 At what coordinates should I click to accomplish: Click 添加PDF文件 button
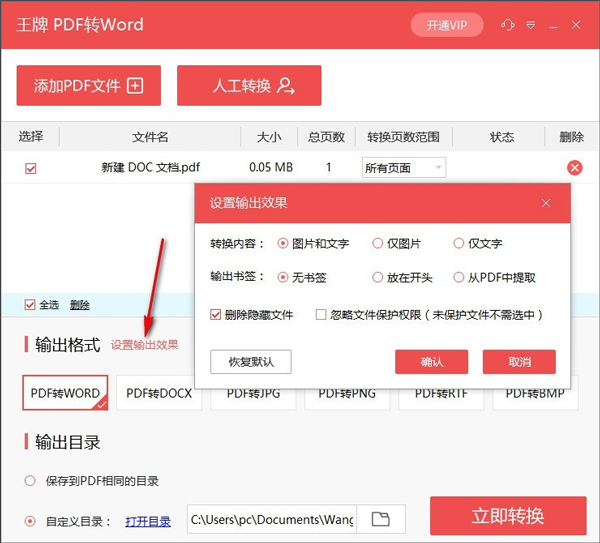[x=89, y=85]
